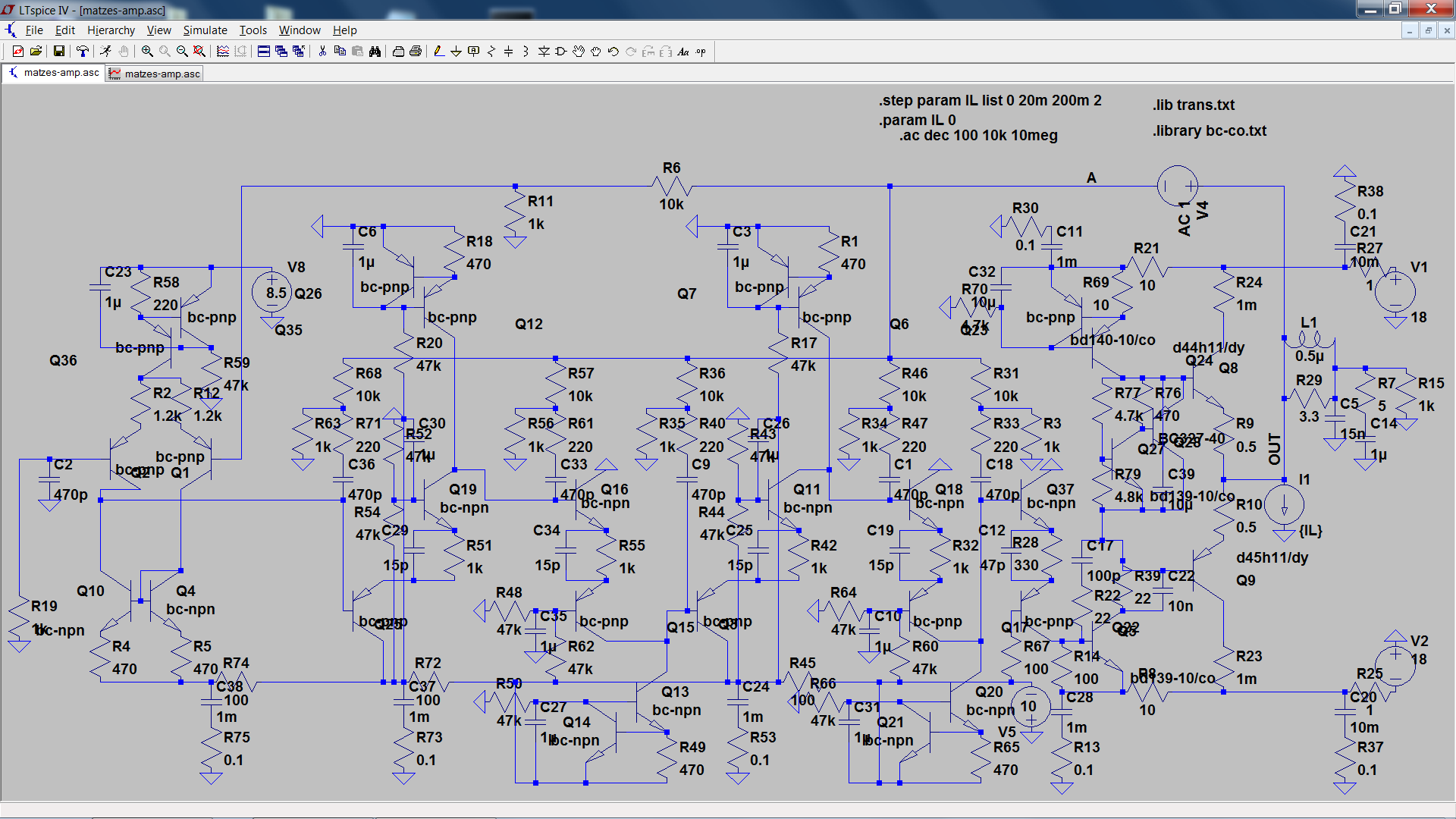Screen dimensions: 1456x819
Task: Place a Resistor from the toolbar
Action: pos(491,52)
